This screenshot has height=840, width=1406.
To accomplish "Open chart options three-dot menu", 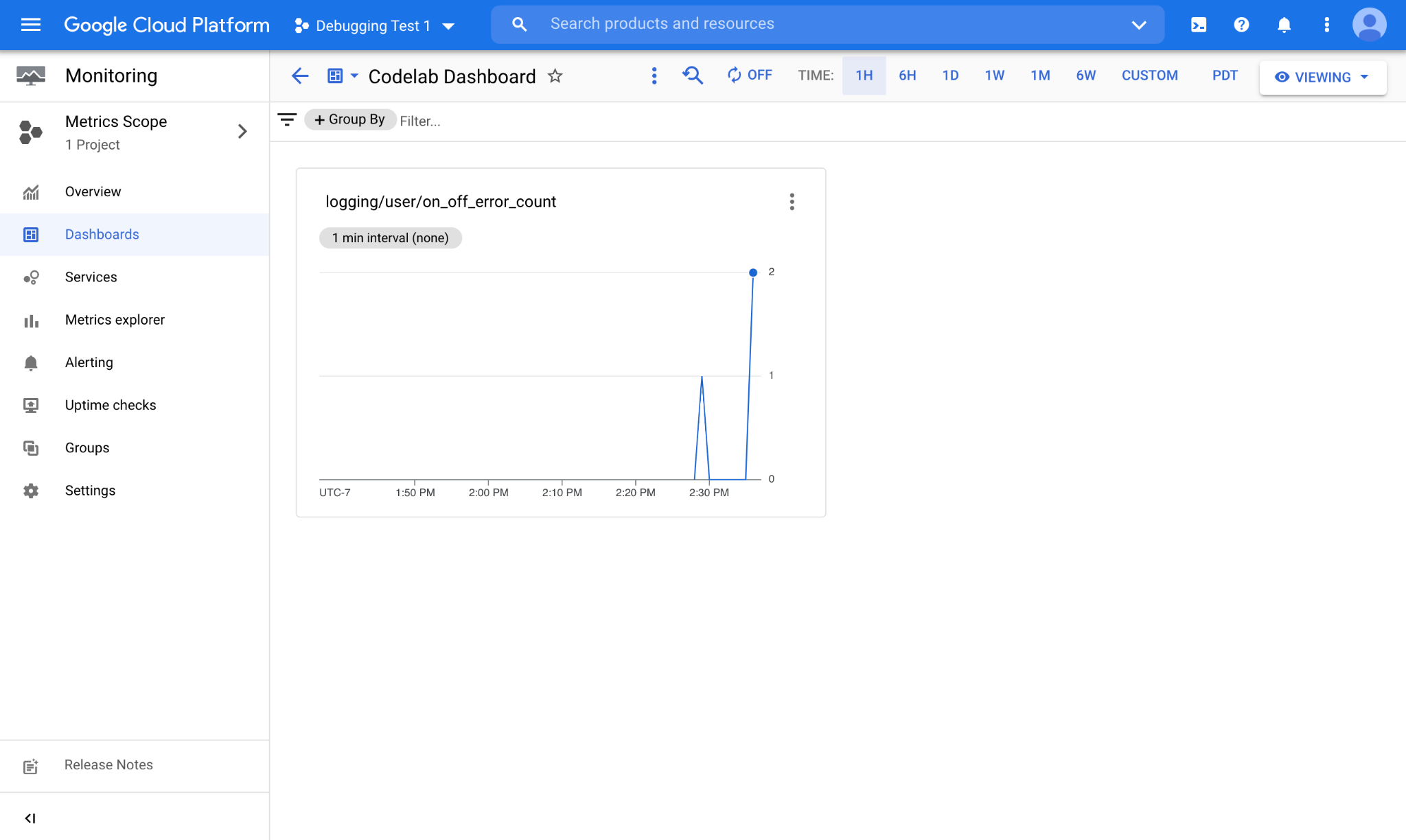I will 792,202.
